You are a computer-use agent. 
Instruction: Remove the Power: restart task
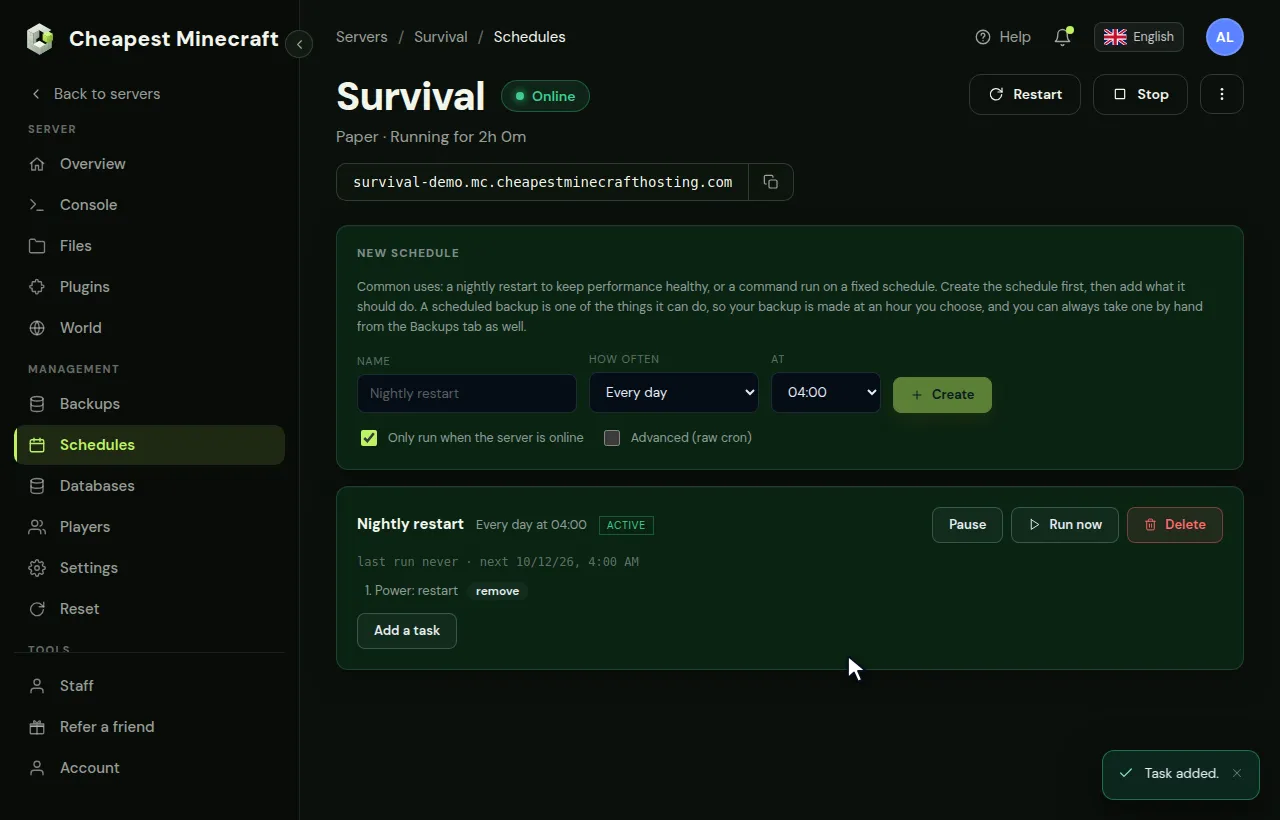[x=497, y=591]
